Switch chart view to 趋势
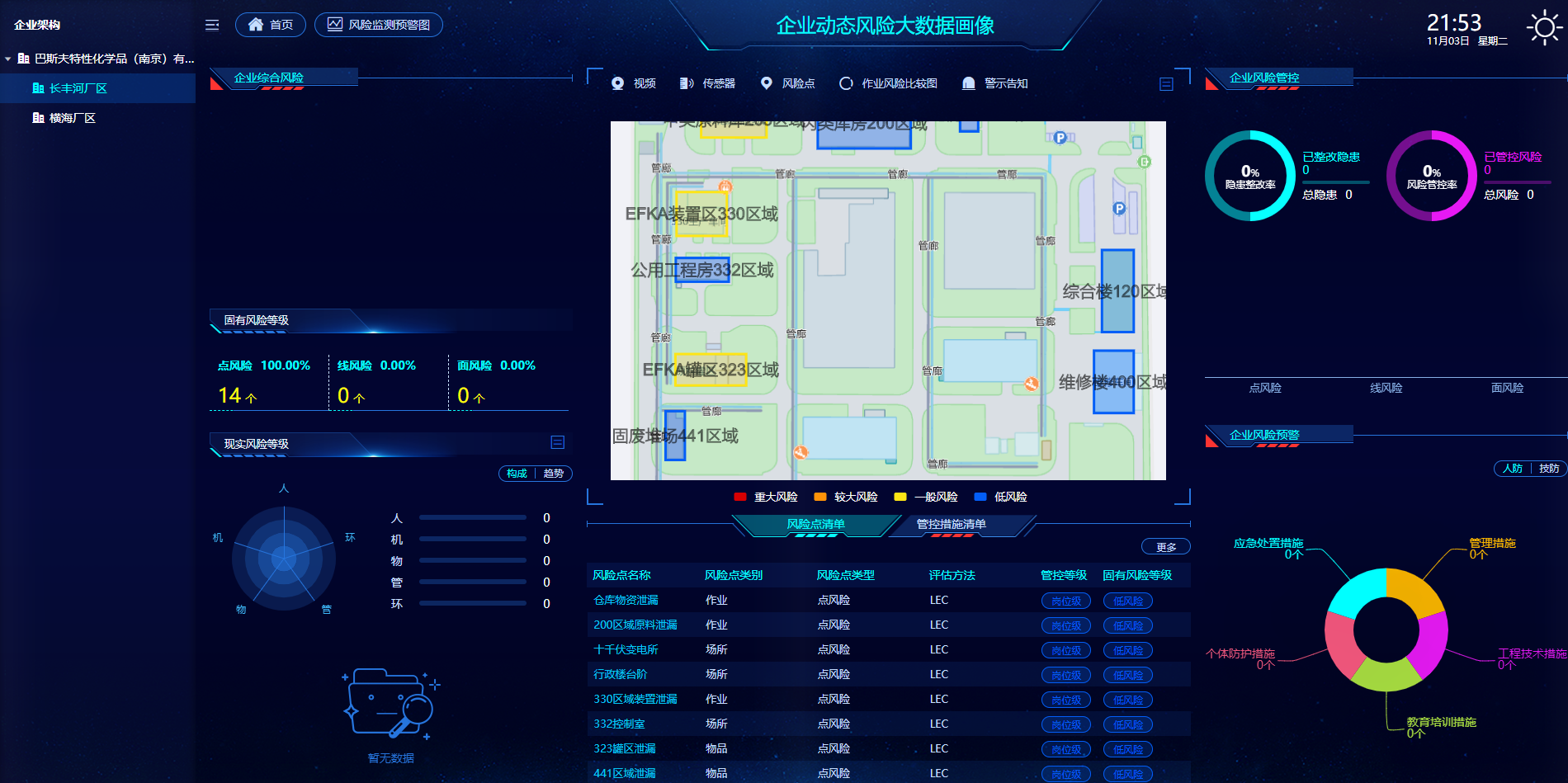 [x=554, y=474]
